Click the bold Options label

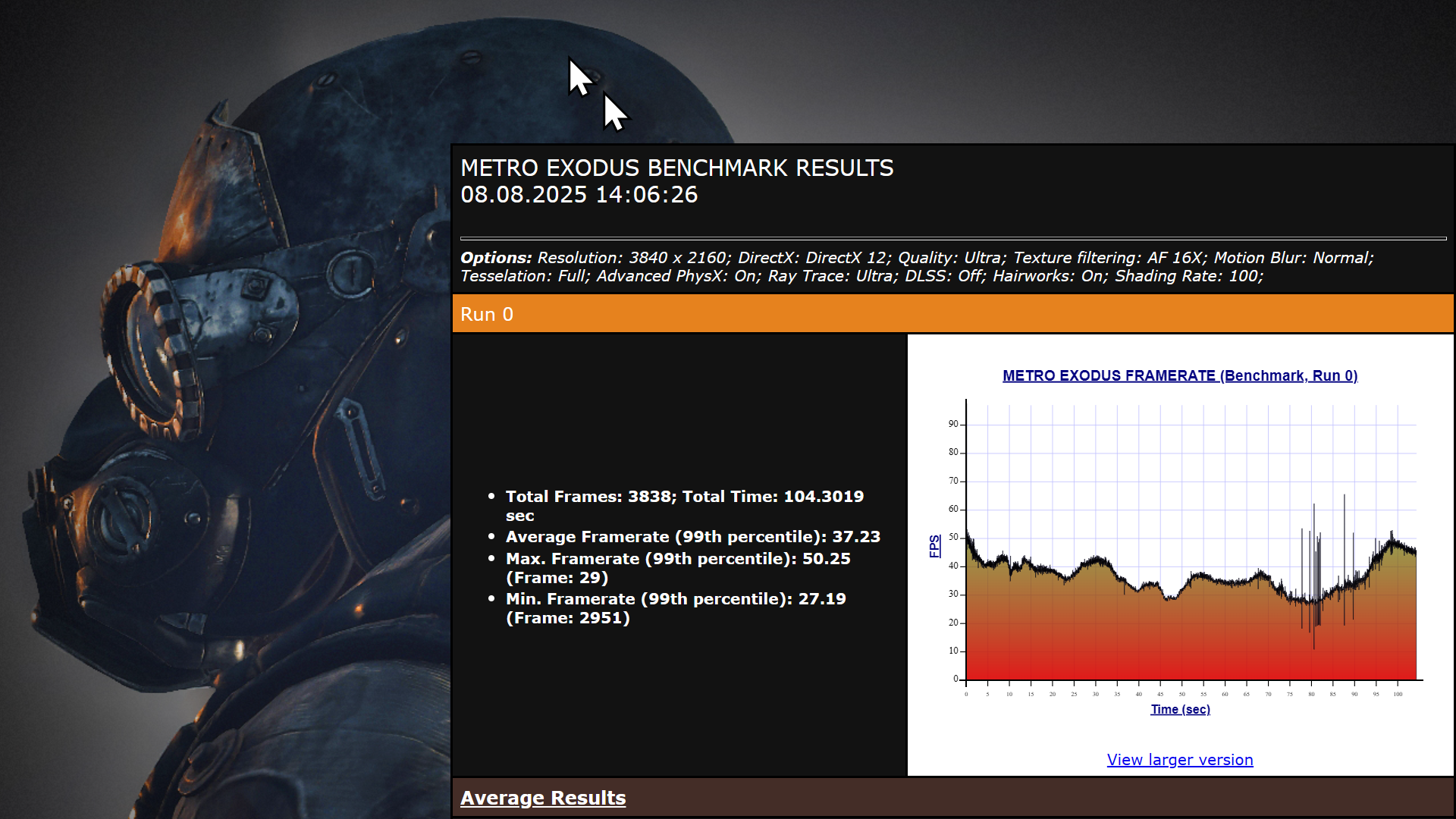point(495,258)
